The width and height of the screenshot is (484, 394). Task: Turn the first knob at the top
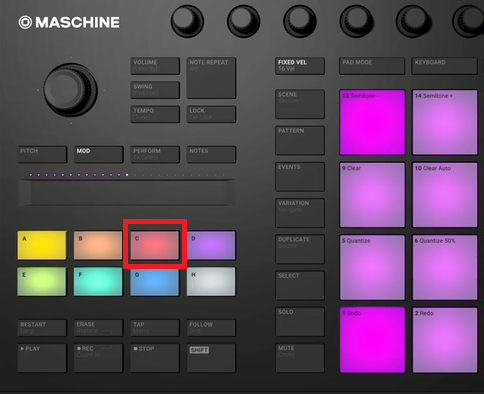pos(187,21)
